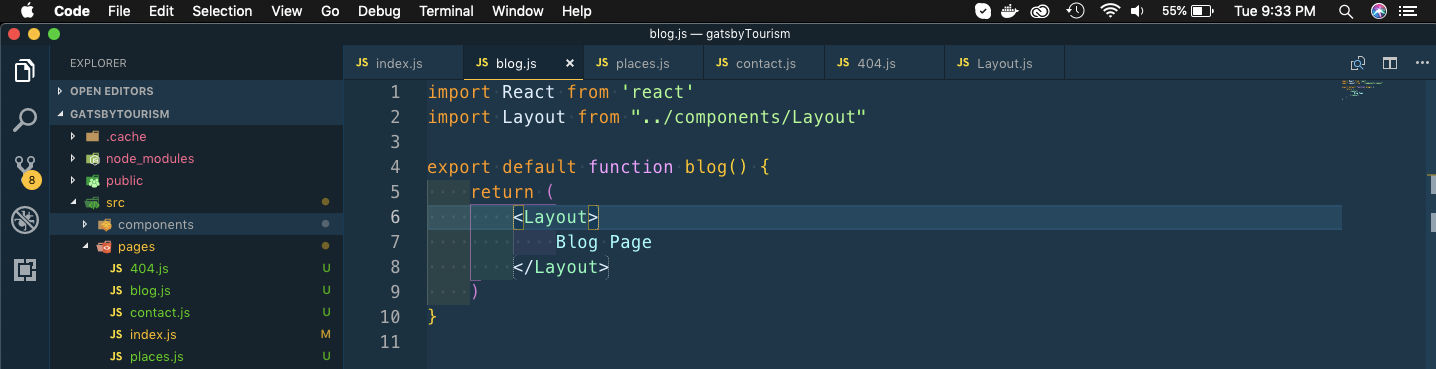Click the node_modules folder icon
The width and height of the screenshot is (1436, 369).
pyautogui.click(x=93, y=158)
